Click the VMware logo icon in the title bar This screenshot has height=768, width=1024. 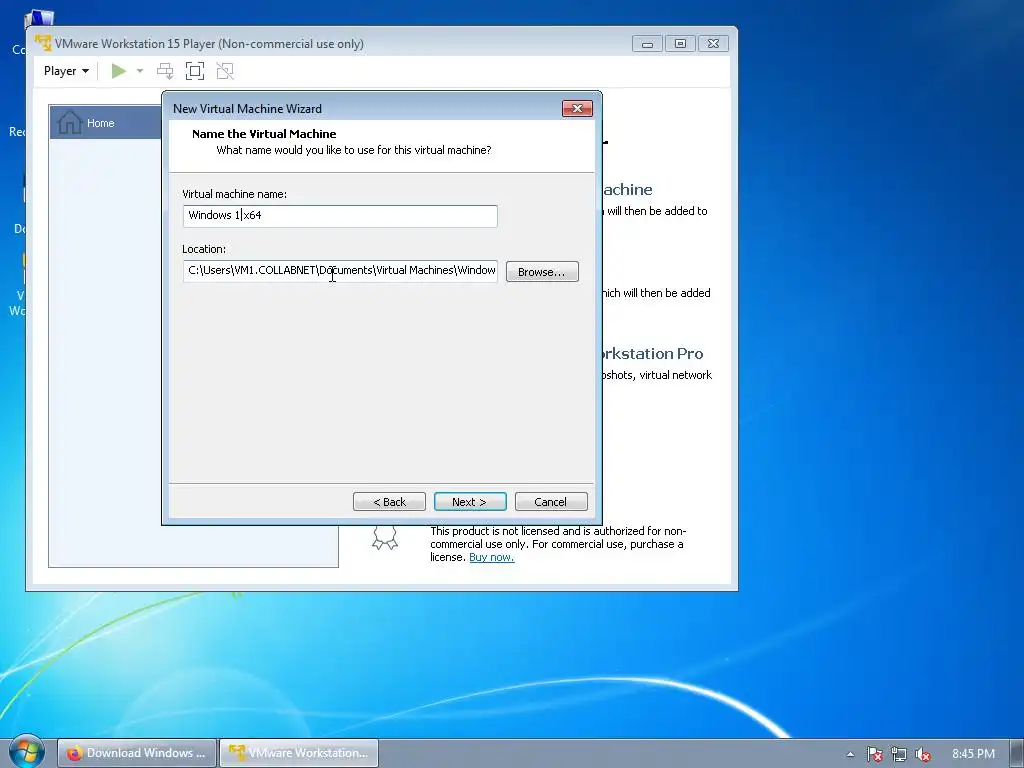[43, 43]
